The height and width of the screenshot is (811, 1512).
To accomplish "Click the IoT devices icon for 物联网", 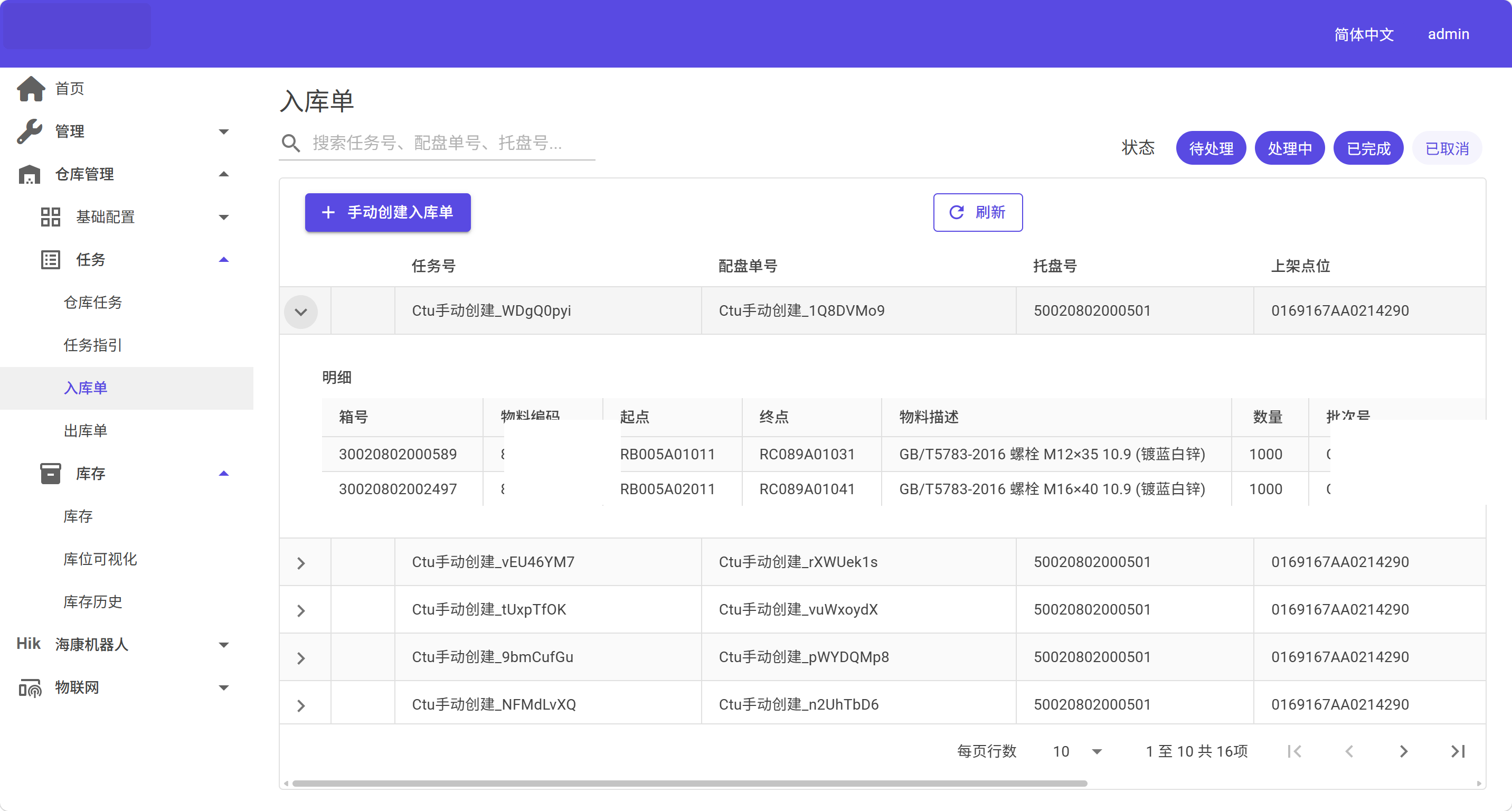I will (30, 688).
